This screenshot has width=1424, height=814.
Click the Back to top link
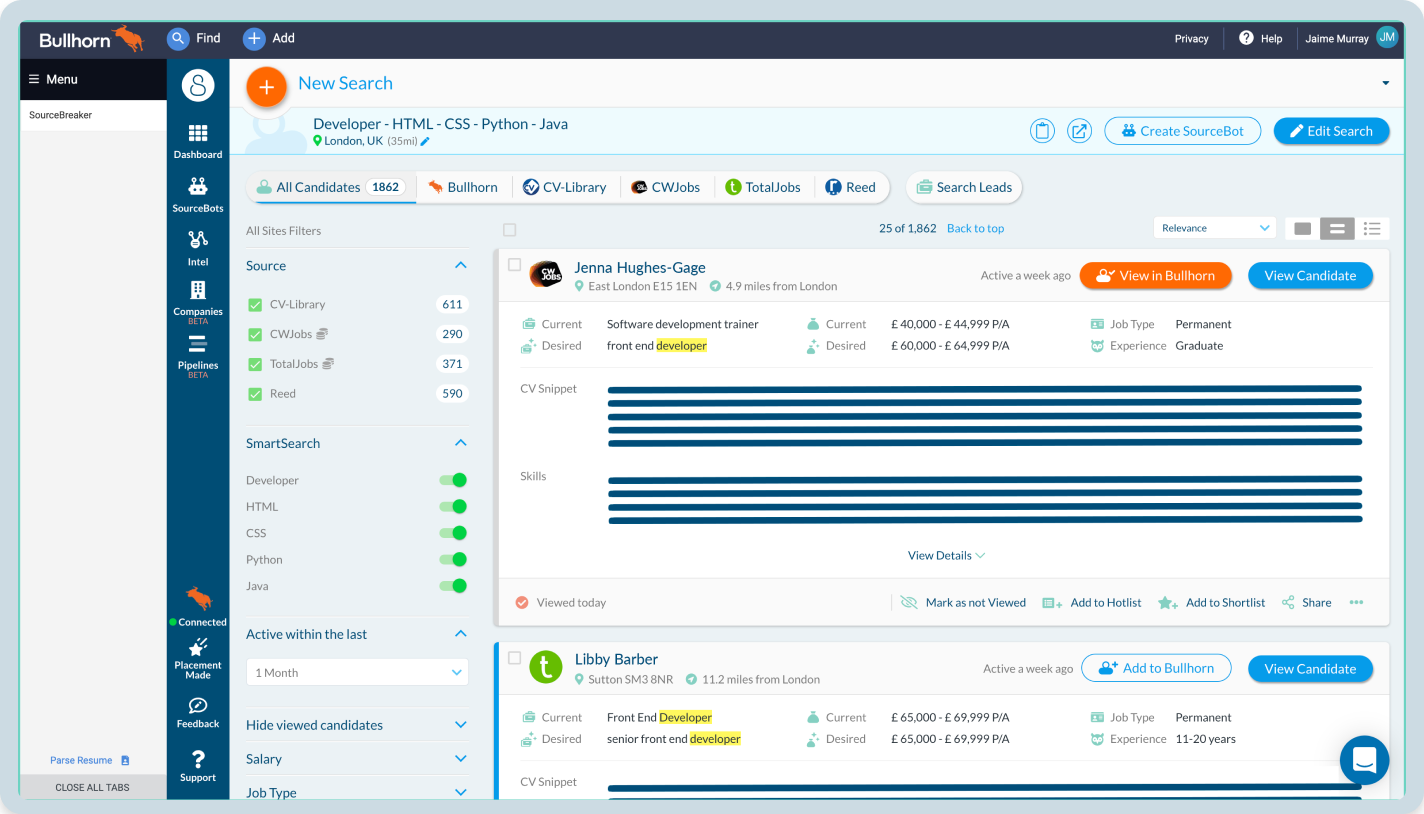pos(975,229)
